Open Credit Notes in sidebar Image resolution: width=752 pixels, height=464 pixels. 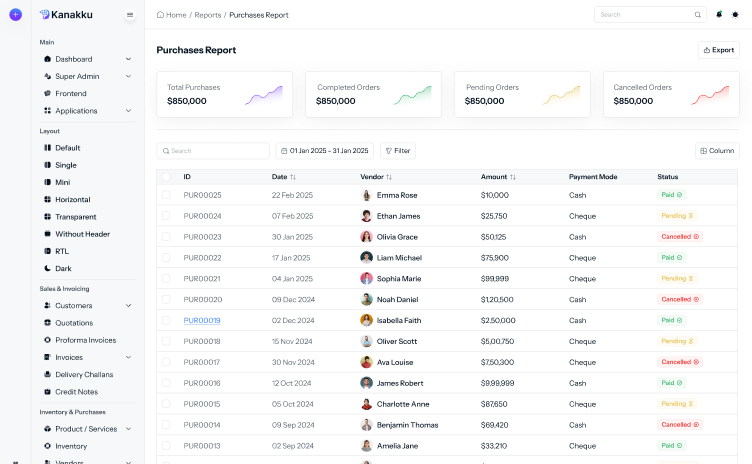[78, 392]
